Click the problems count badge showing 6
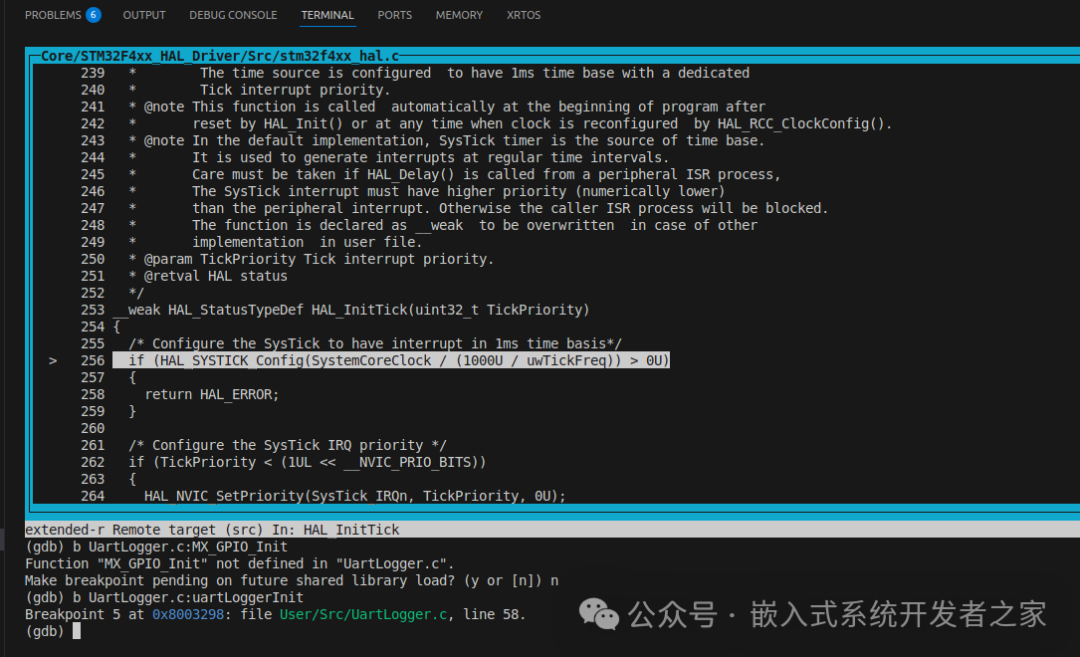 [x=93, y=14]
